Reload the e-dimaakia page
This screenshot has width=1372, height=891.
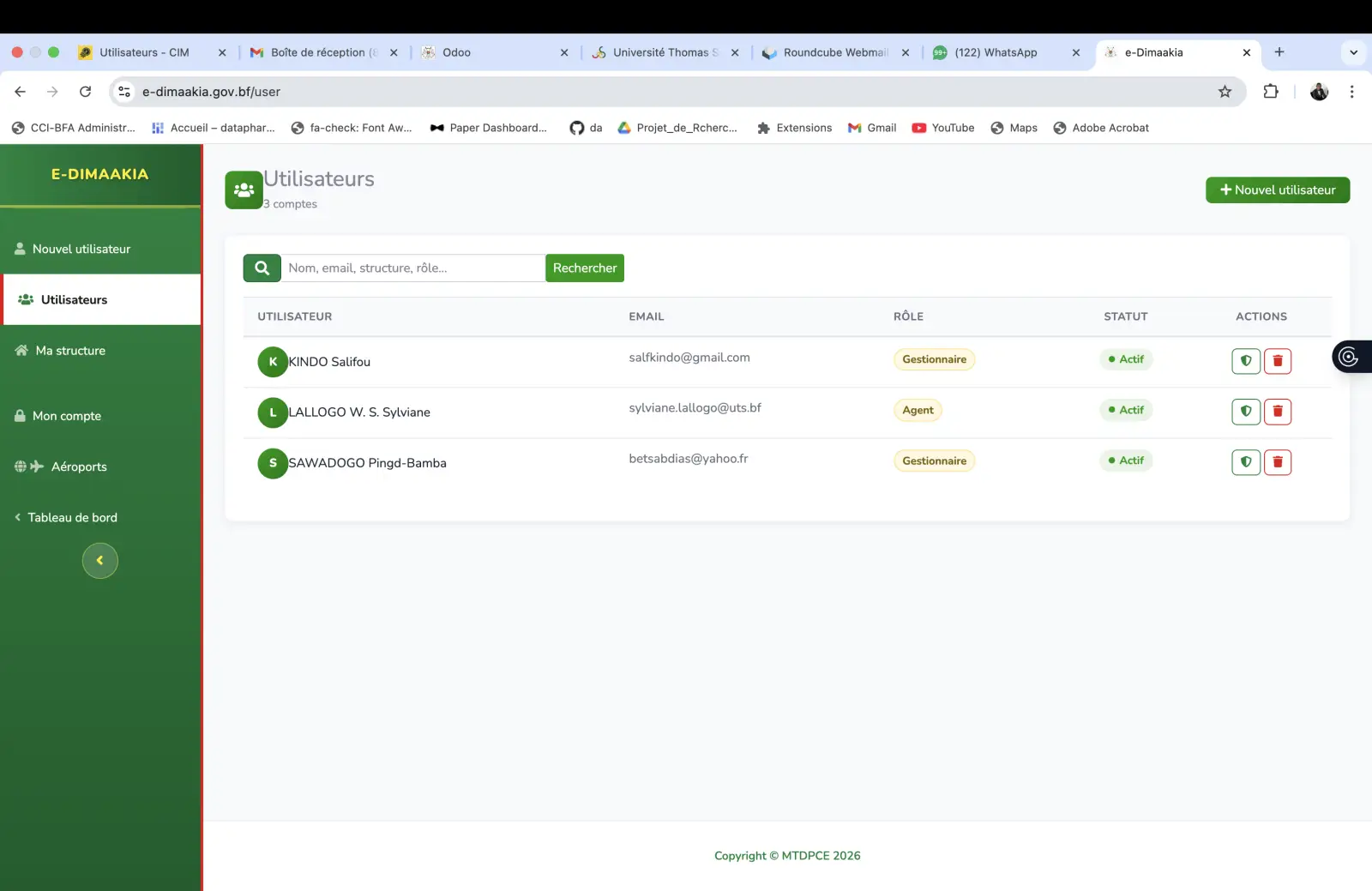click(x=85, y=92)
